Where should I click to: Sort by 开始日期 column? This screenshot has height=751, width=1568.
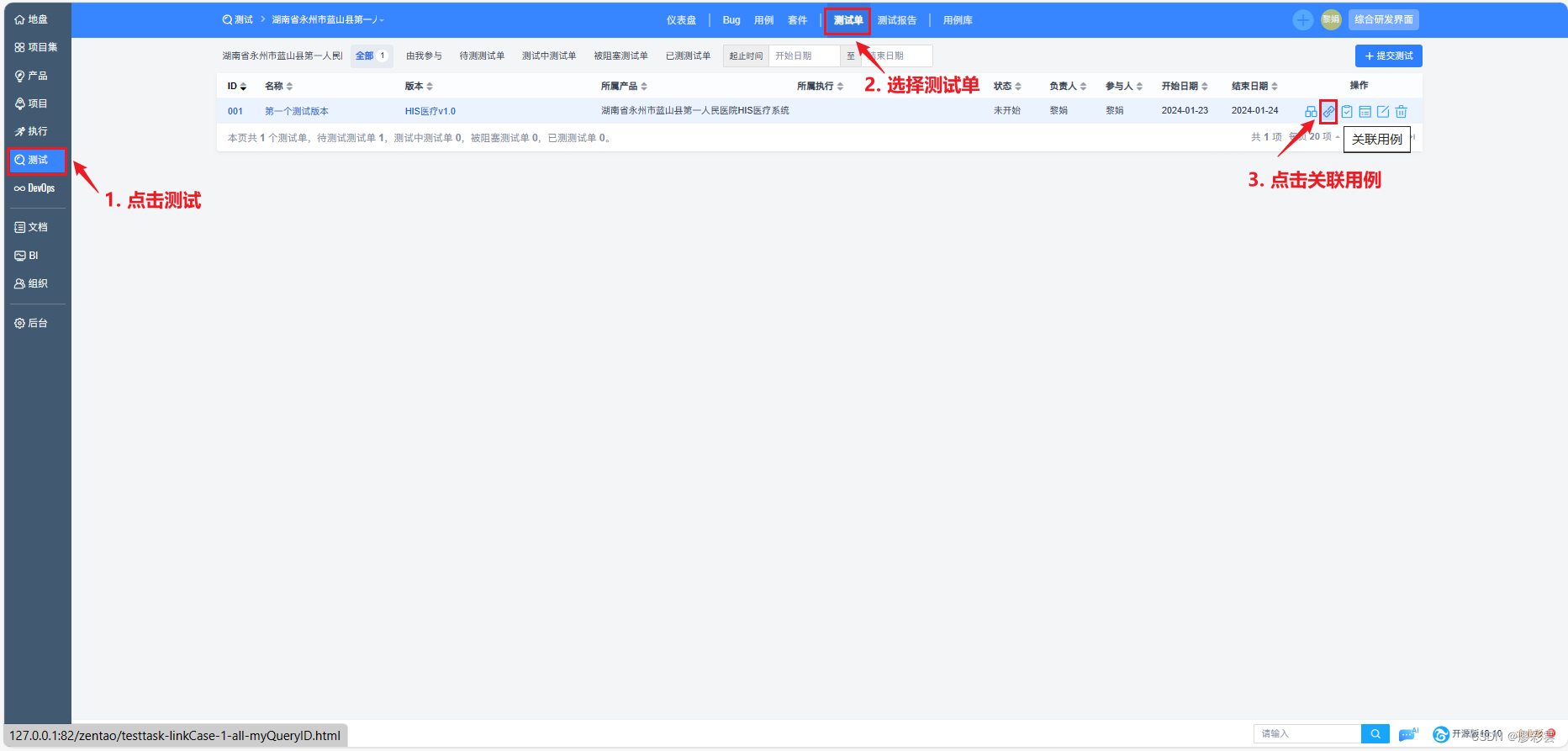coord(1185,86)
